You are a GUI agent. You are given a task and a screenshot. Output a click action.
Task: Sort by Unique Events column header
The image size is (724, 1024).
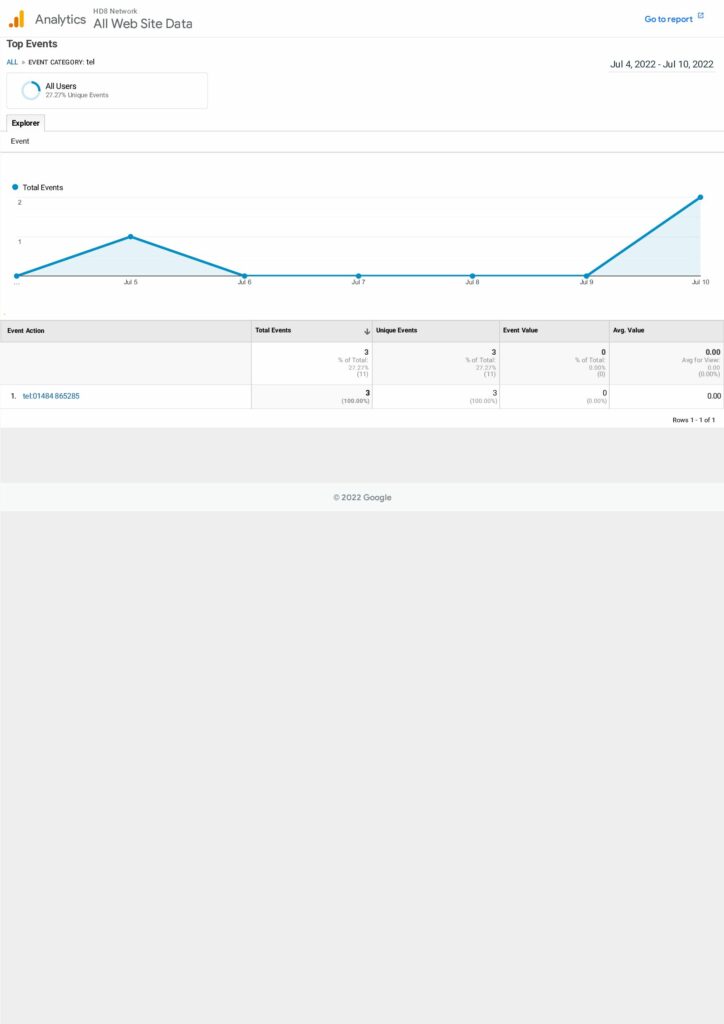click(396, 331)
